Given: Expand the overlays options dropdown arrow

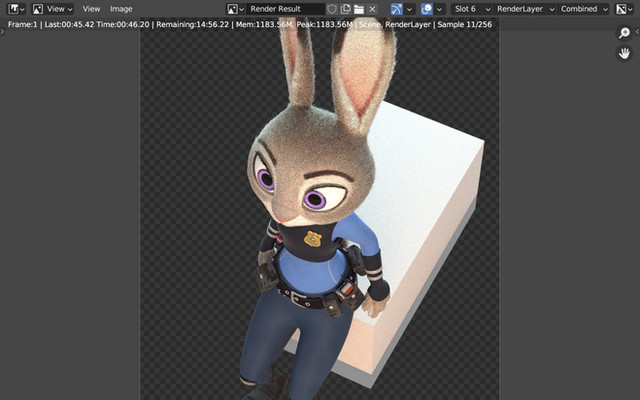Looking at the screenshot, I should pyautogui.click(x=439, y=9).
